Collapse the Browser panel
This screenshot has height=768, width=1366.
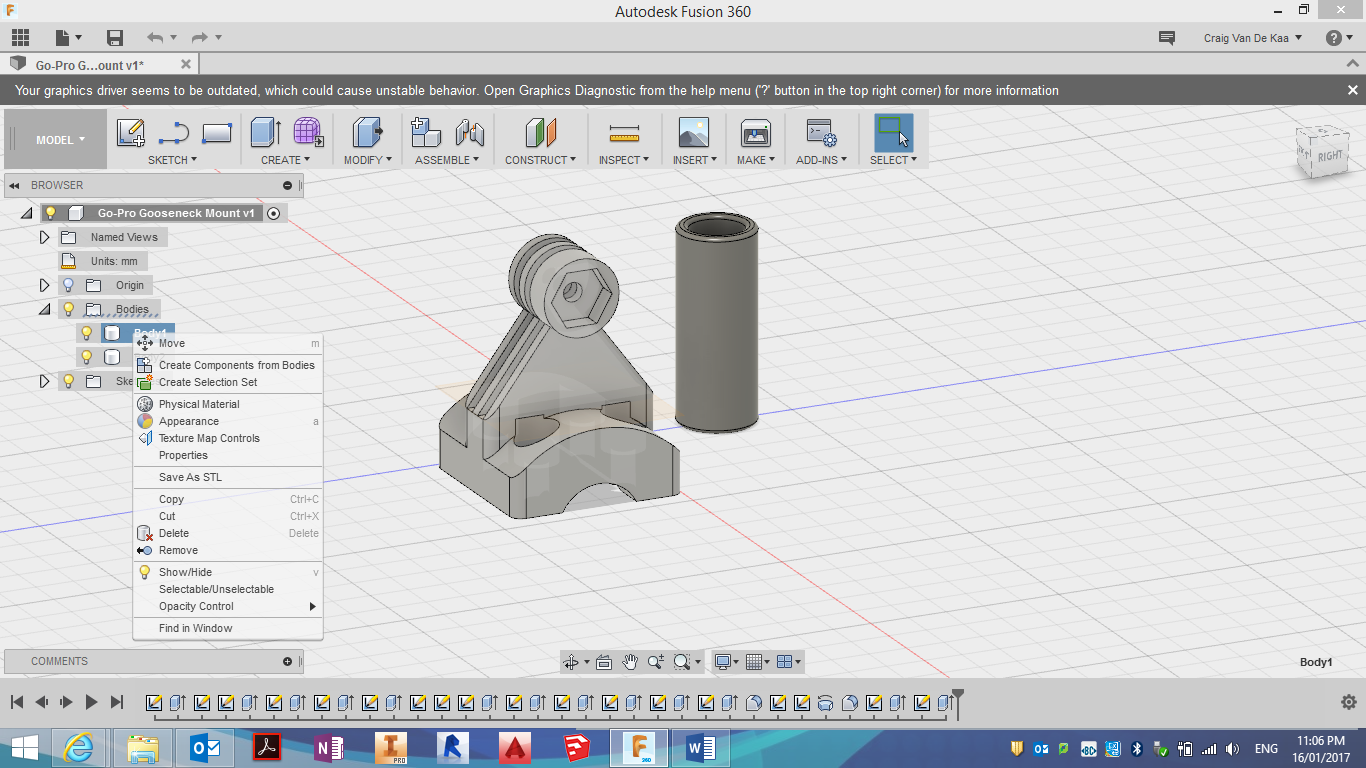(15, 185)
